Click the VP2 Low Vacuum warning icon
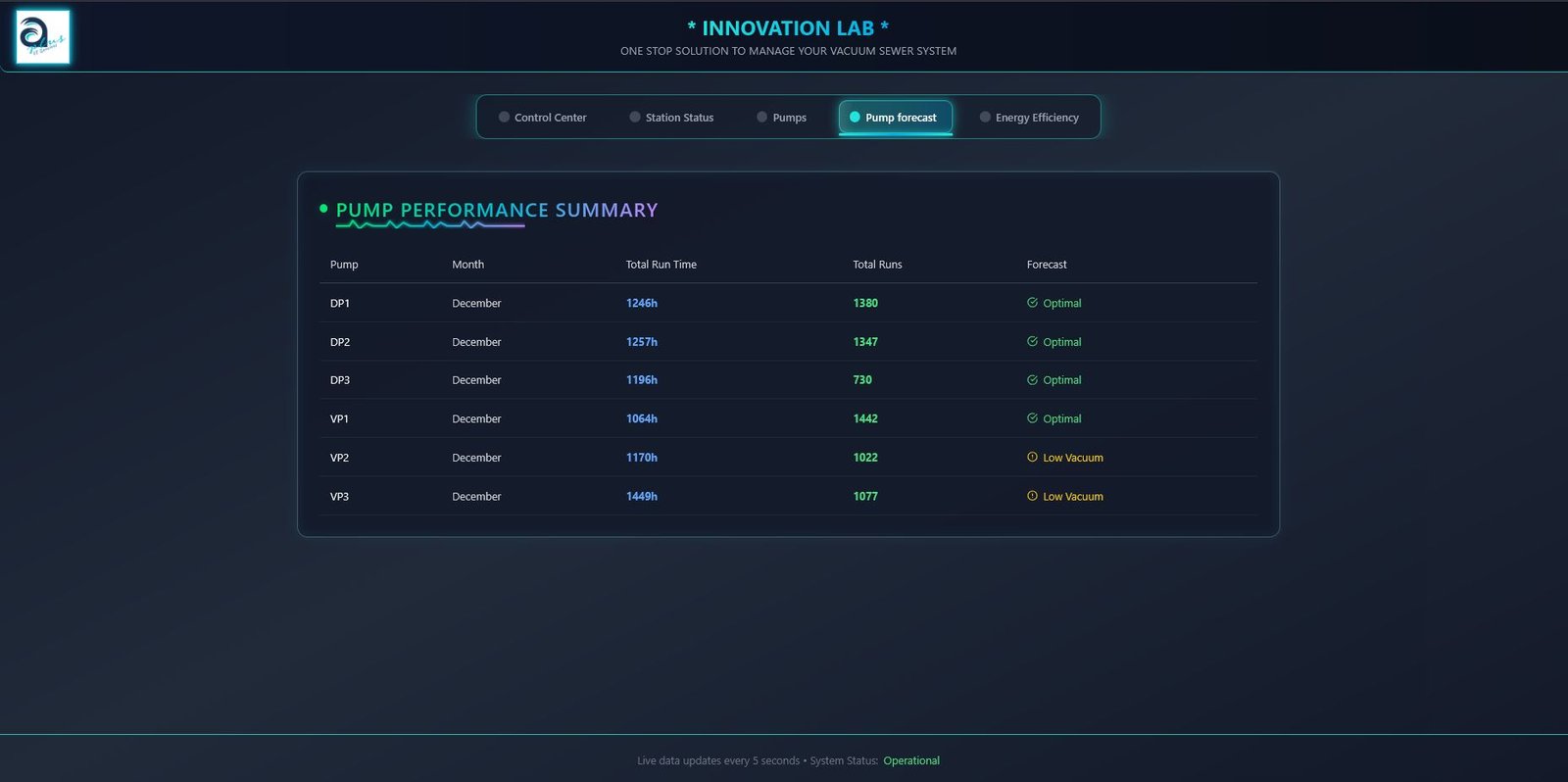The image size is (1568, 782). pos(1032,457)
